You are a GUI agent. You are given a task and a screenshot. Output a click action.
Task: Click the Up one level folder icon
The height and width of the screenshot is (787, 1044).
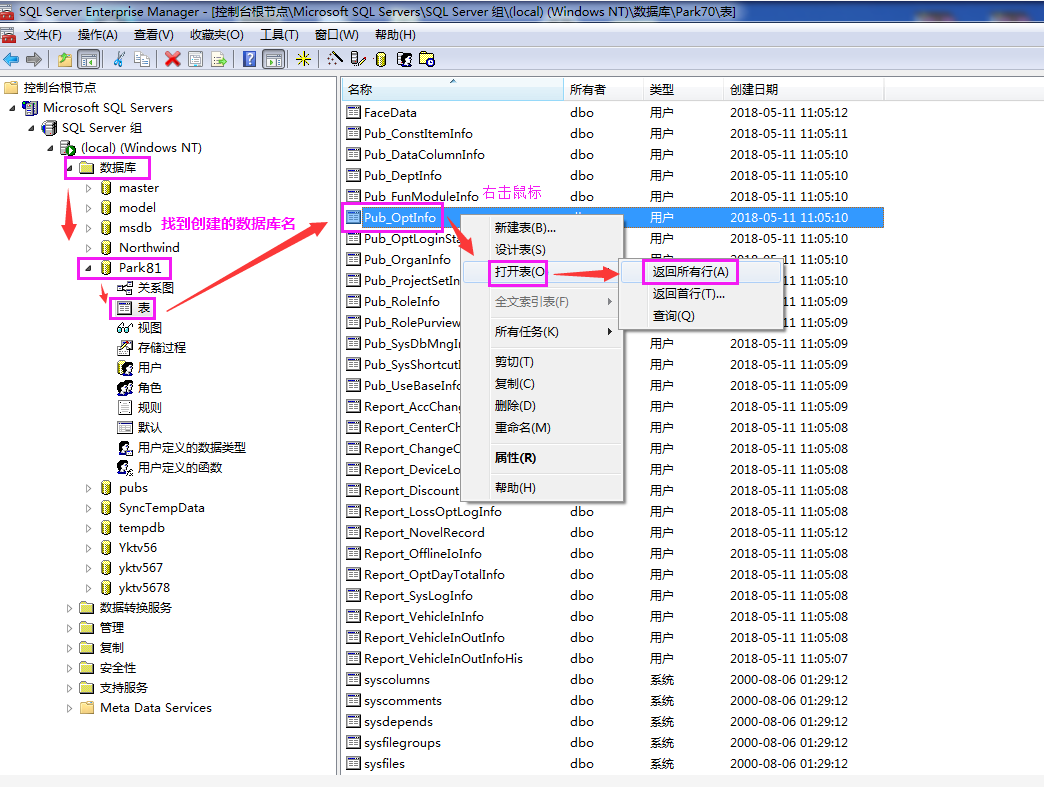pos(65,60)
